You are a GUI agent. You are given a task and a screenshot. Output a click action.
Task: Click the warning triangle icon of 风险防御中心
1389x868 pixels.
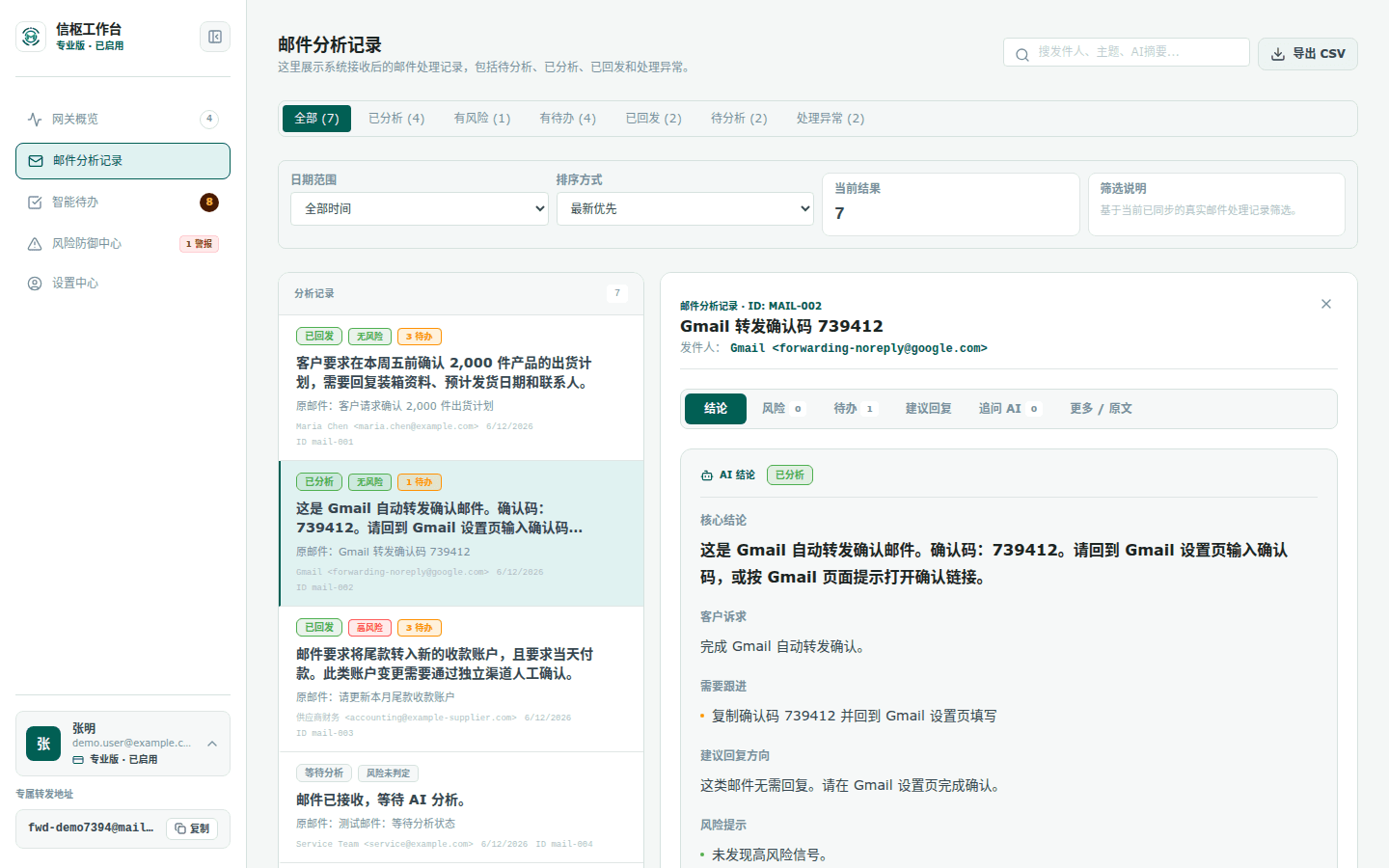point(35,244)
